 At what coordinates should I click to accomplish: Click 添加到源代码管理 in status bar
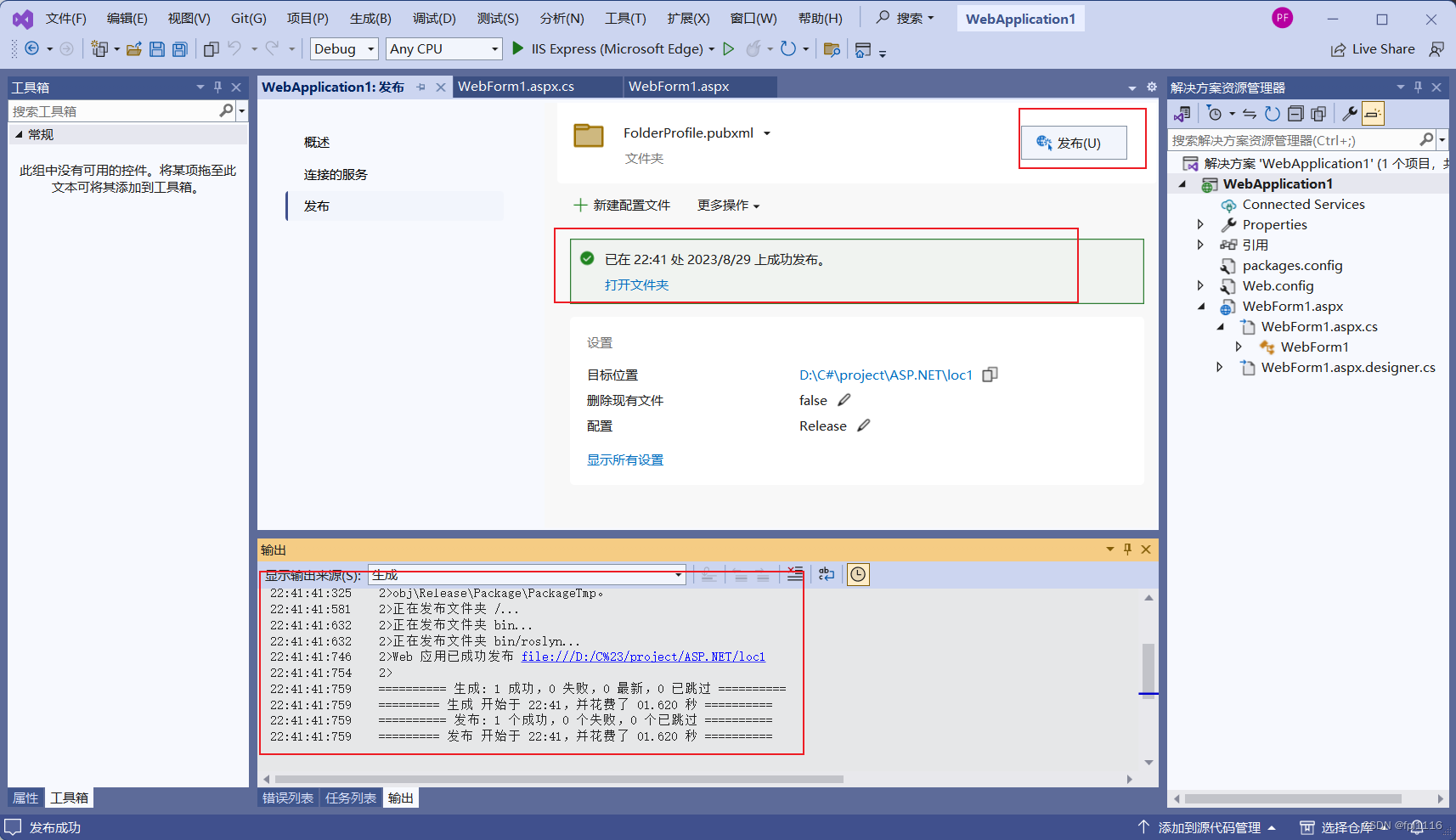click(1209, 827)
